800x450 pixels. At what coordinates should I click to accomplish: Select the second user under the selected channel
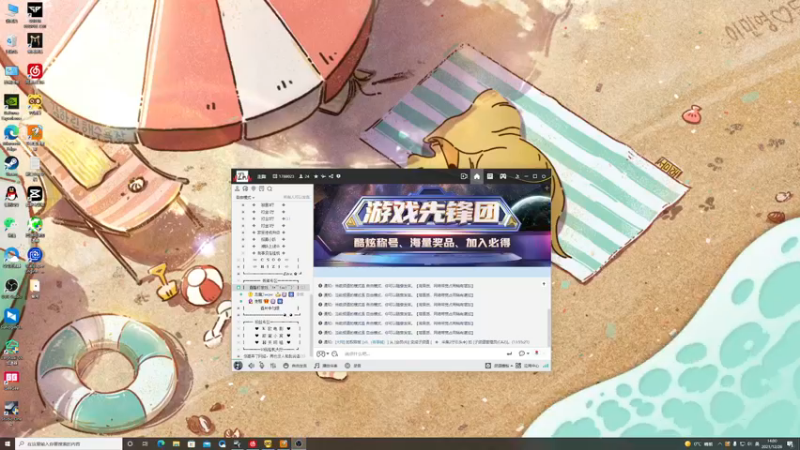pyautogui.click(x=268, y=302)
